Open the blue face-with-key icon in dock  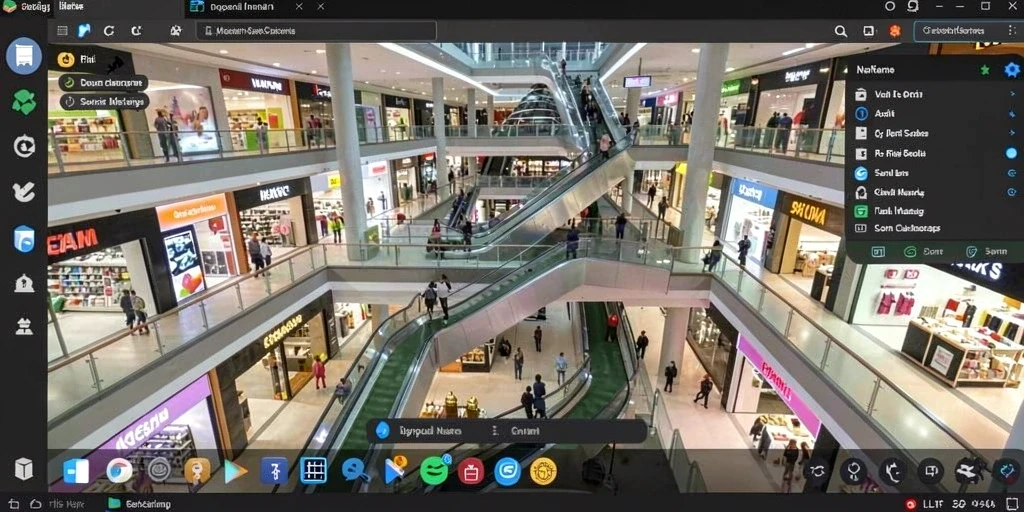(355, 471)
